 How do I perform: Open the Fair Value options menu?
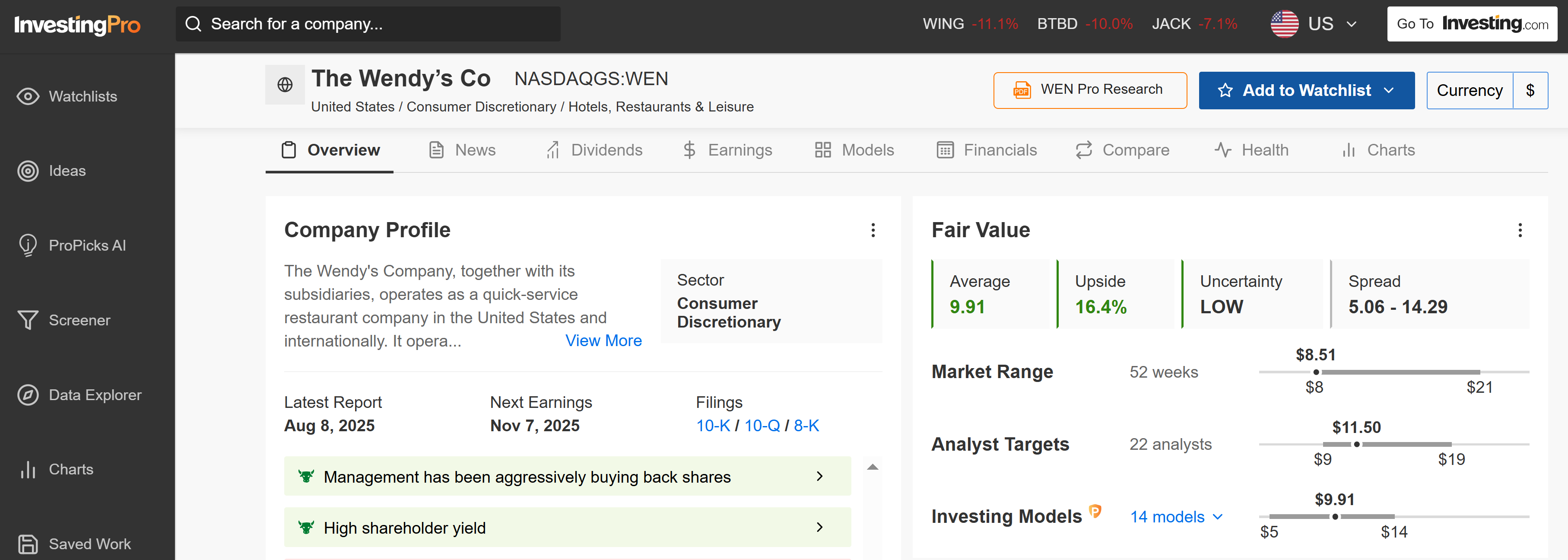tap(1520, 231)
